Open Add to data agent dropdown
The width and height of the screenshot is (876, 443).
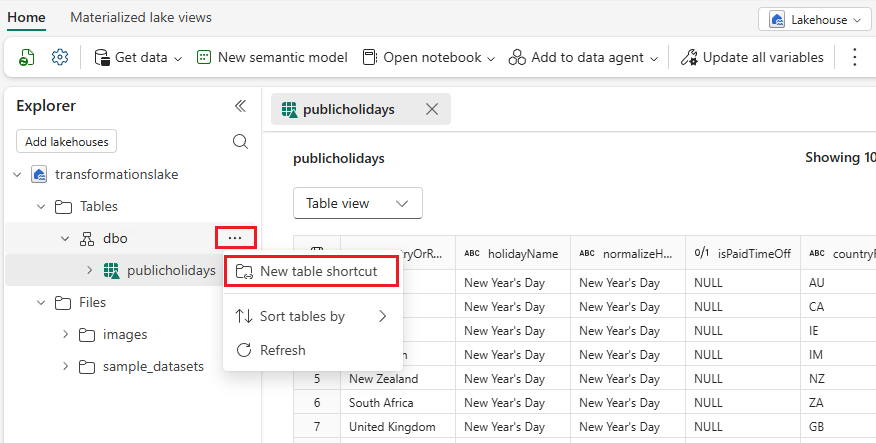584,58
